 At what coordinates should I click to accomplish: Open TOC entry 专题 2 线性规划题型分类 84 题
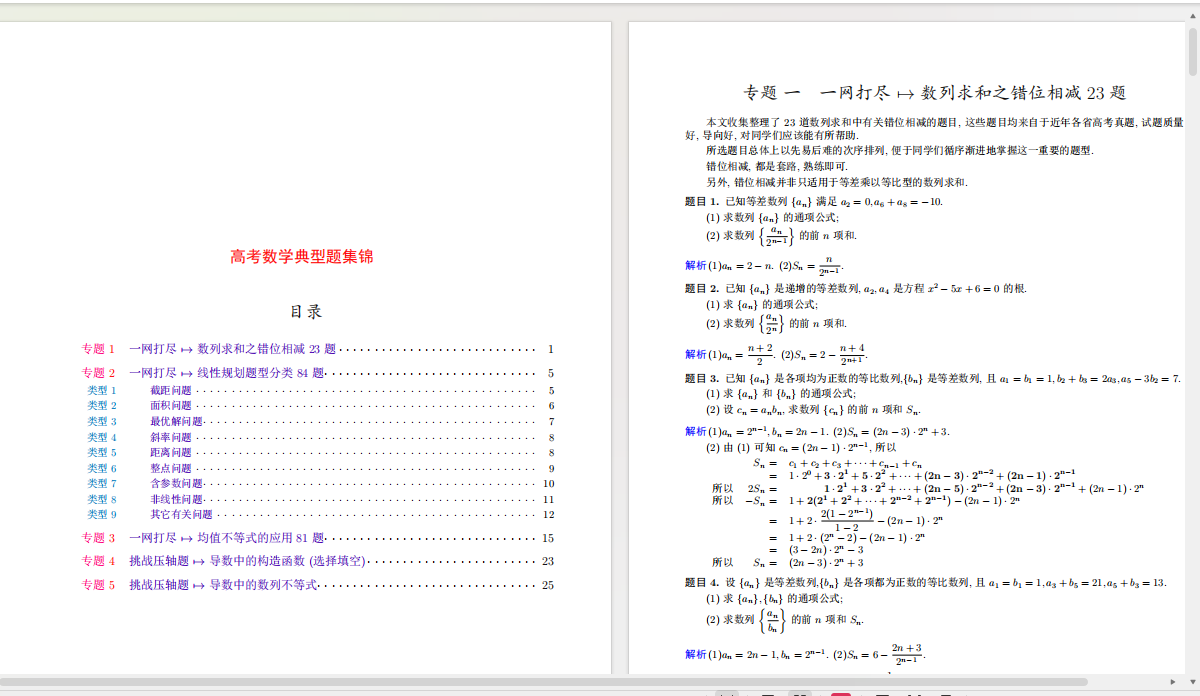[317, 373]
